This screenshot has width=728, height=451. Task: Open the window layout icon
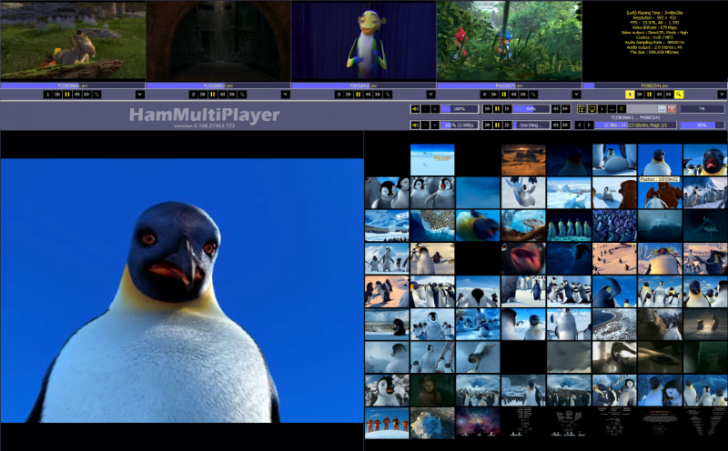tap(582, 109)
